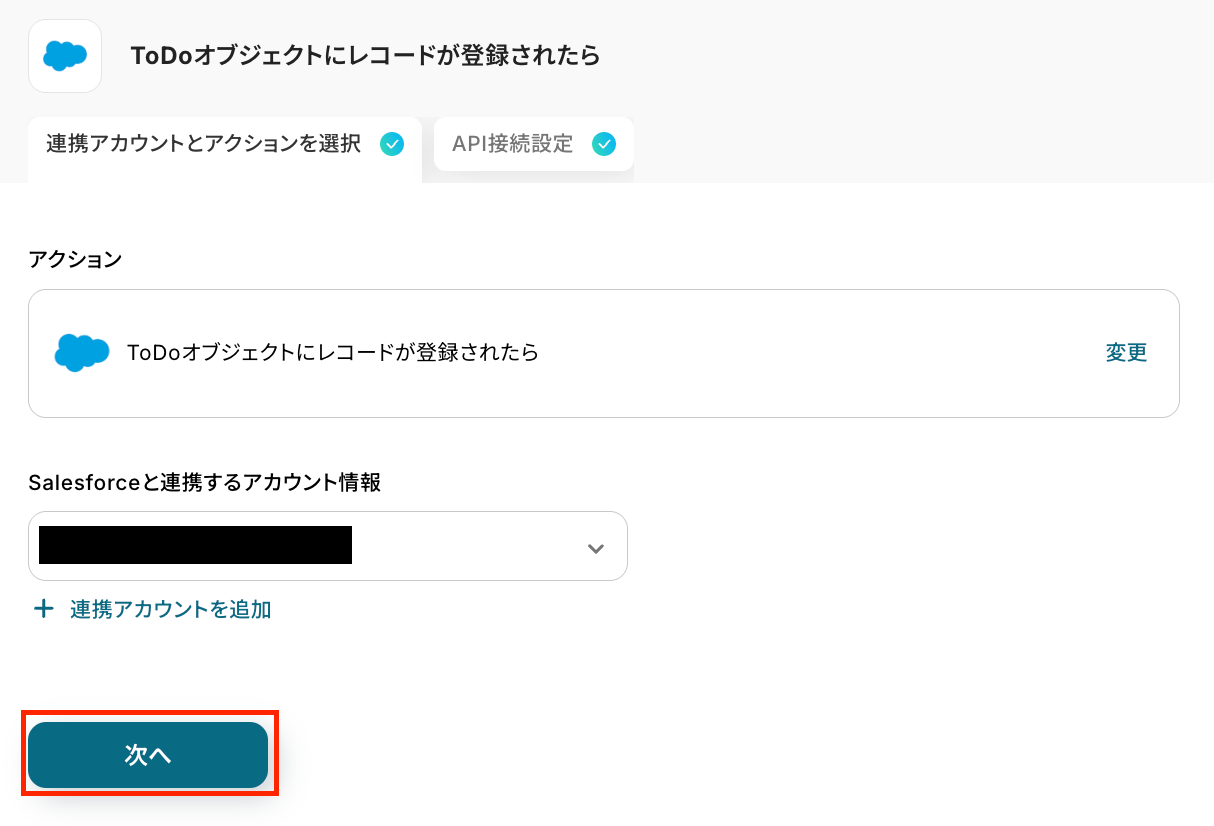Switch to the 連携アカウントとアクションを選択 tab

203,144
